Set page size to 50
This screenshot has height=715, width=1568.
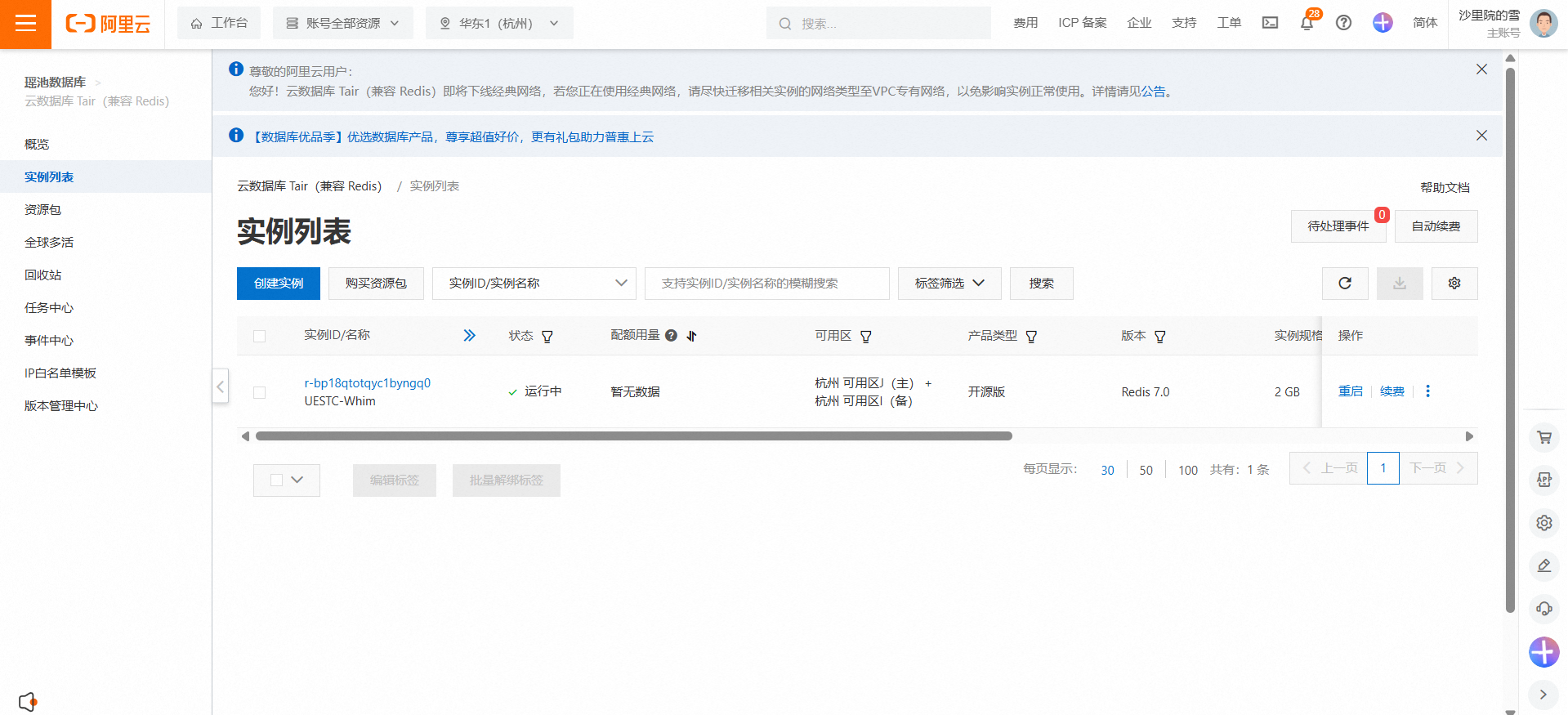(x=1146, y=470)
